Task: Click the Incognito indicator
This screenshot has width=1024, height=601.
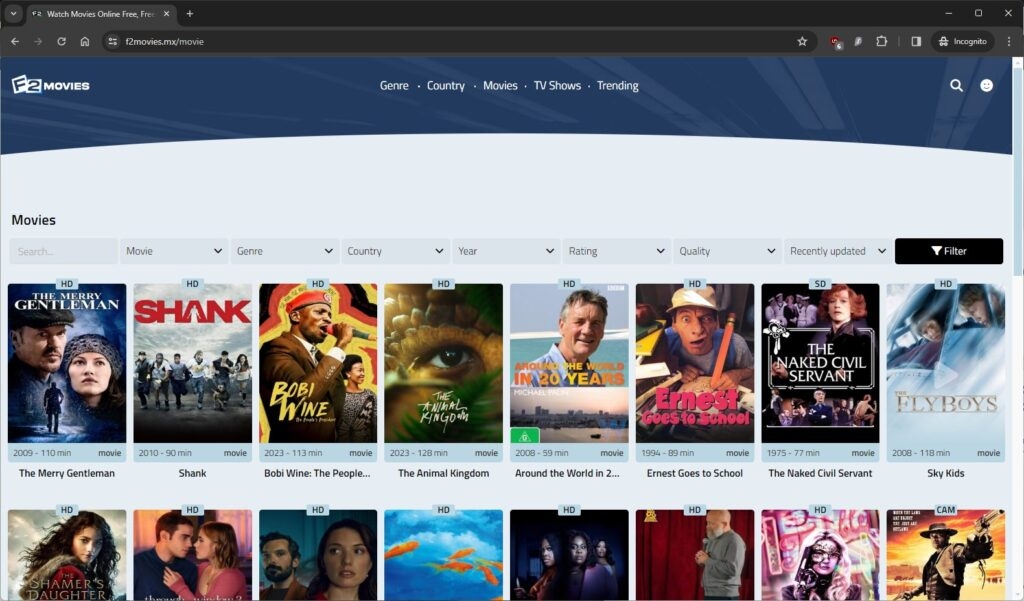Action: (963, 41)
